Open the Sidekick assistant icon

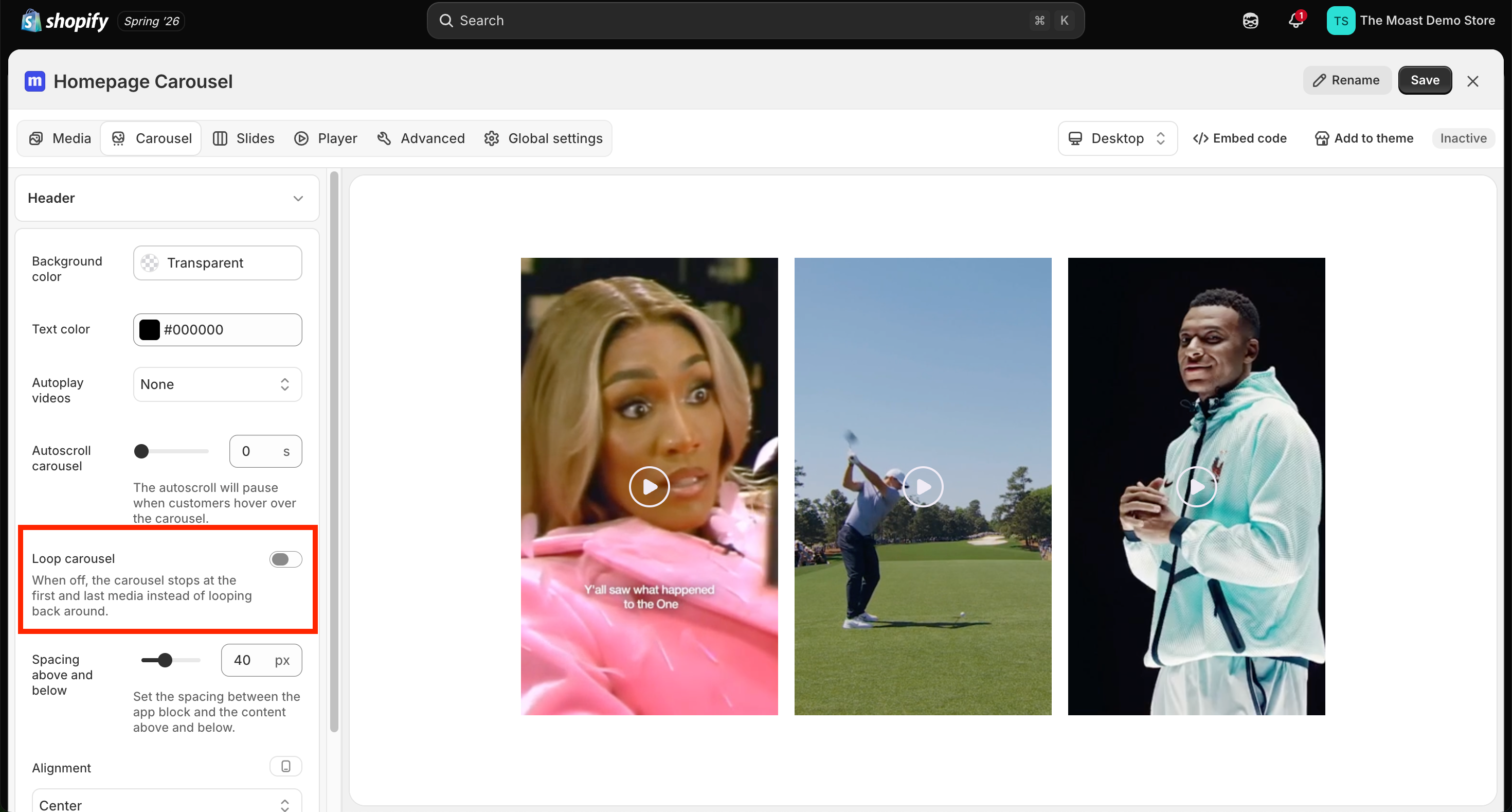[1250, 21]
